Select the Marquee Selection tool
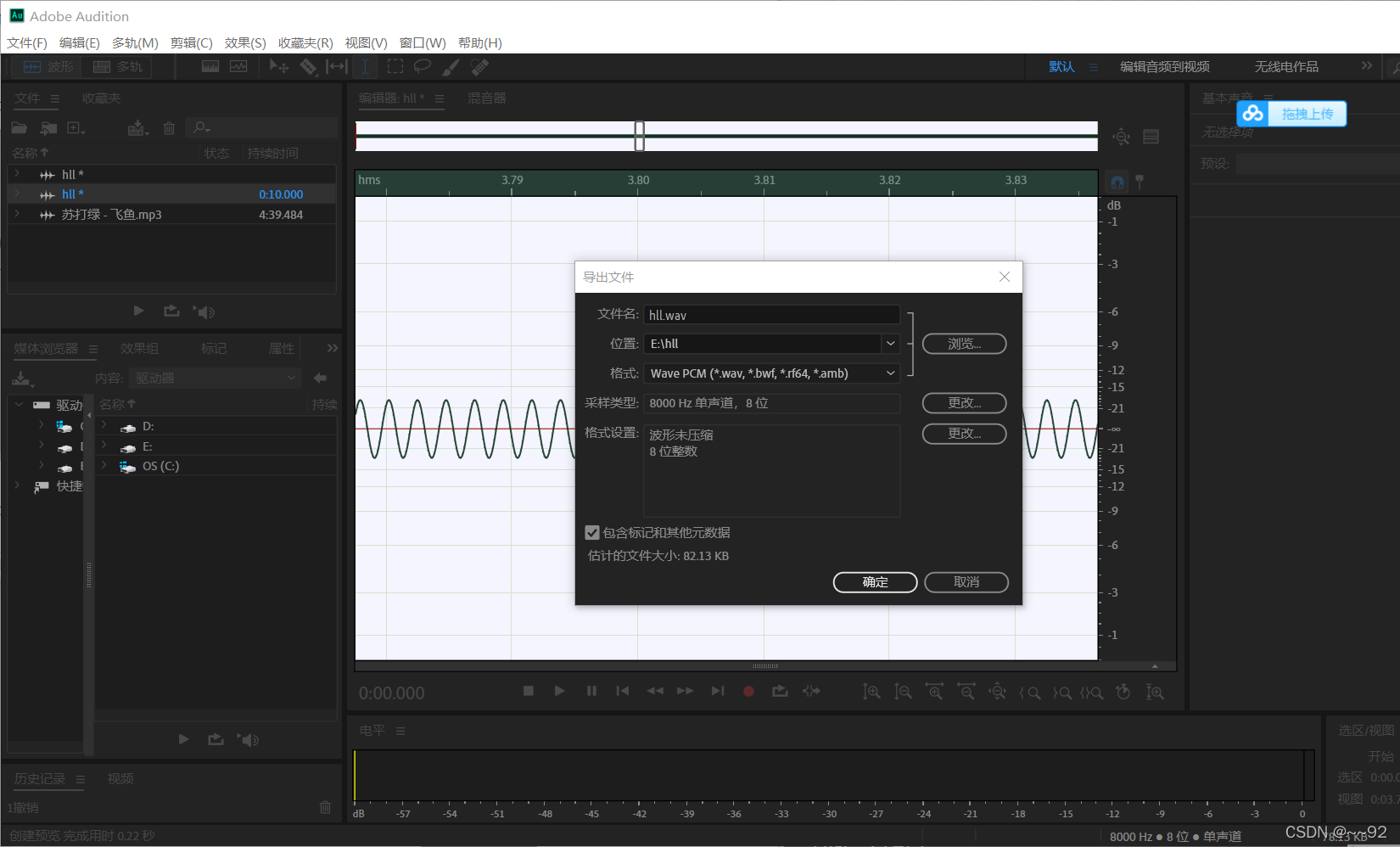Image resolution: width=1400 pixels, height=847 pixels. 395,67
